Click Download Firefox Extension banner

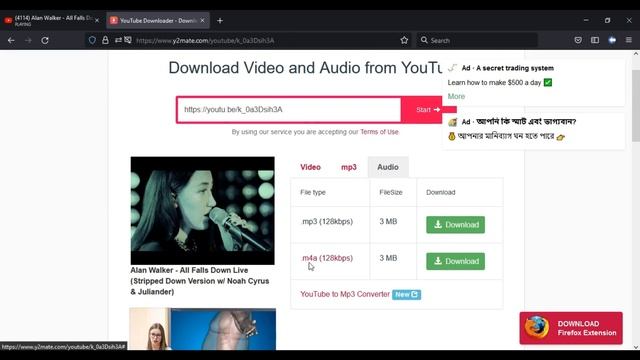pos(571,328)
